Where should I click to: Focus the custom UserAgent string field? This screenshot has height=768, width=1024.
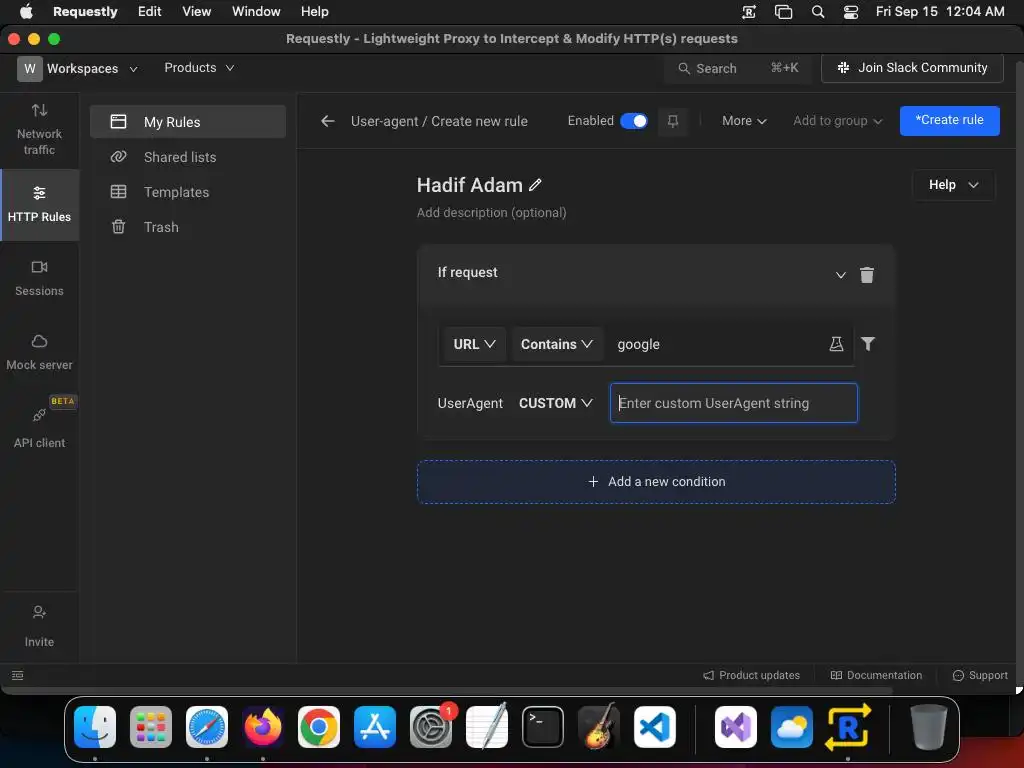point(734,403)
